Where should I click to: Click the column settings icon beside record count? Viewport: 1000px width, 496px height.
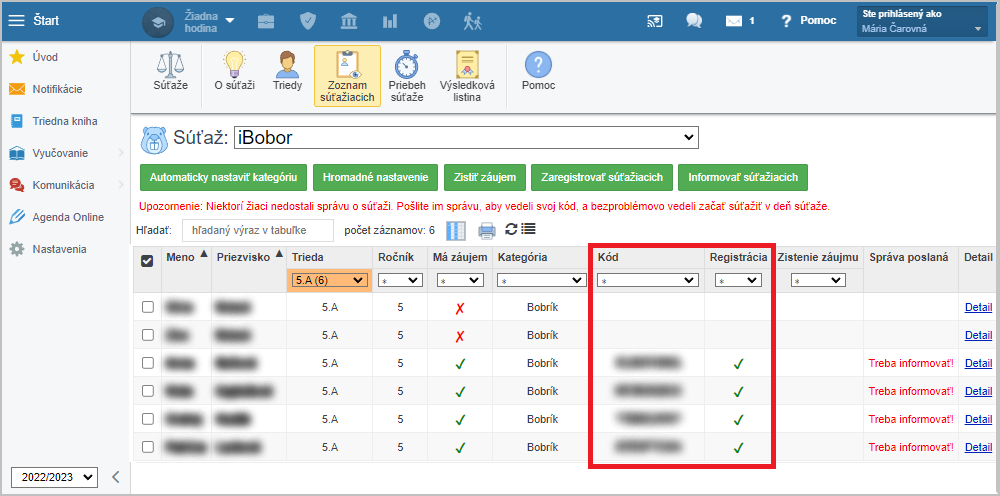tap(456, 231)
